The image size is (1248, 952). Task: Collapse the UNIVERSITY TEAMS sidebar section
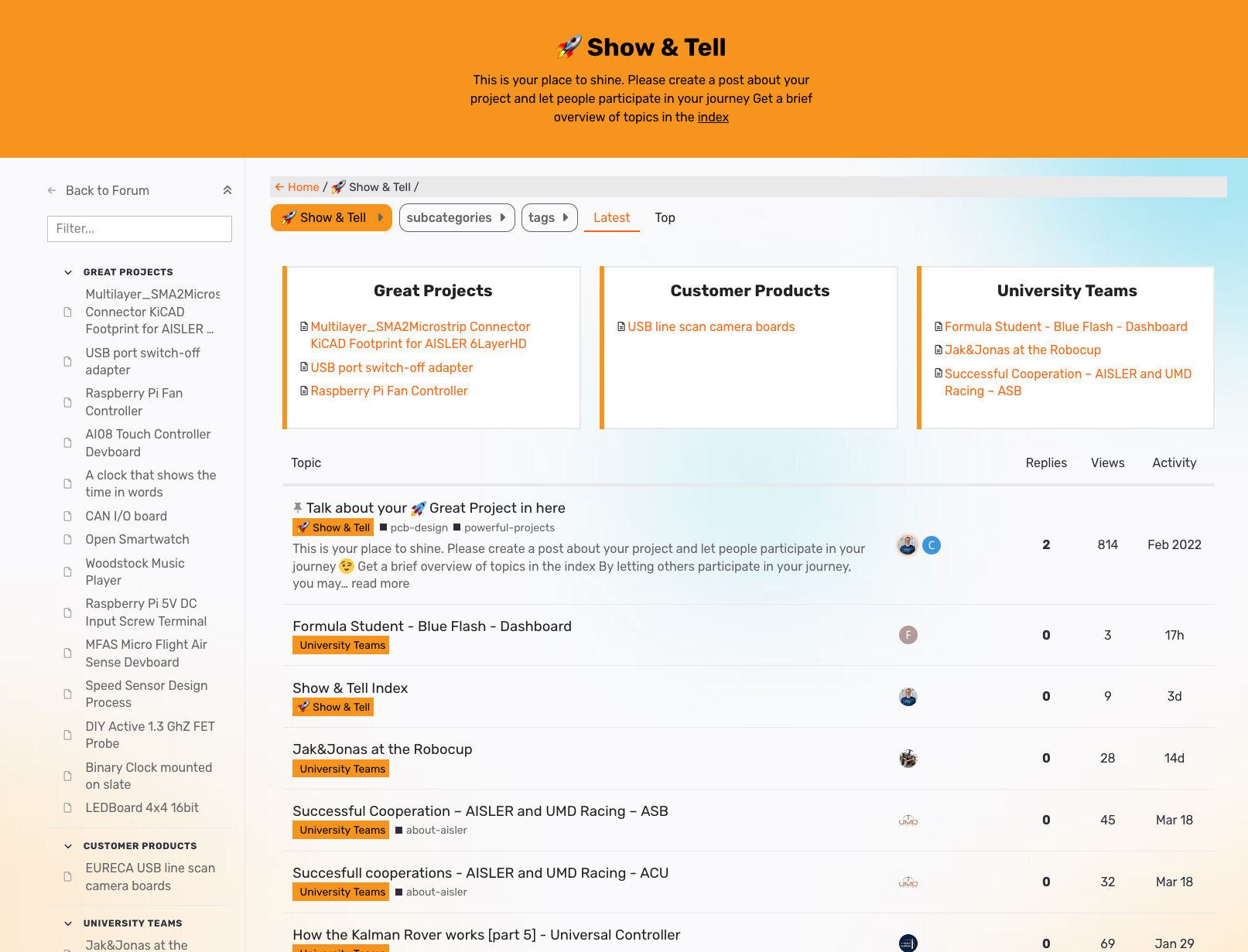(68, 923)
